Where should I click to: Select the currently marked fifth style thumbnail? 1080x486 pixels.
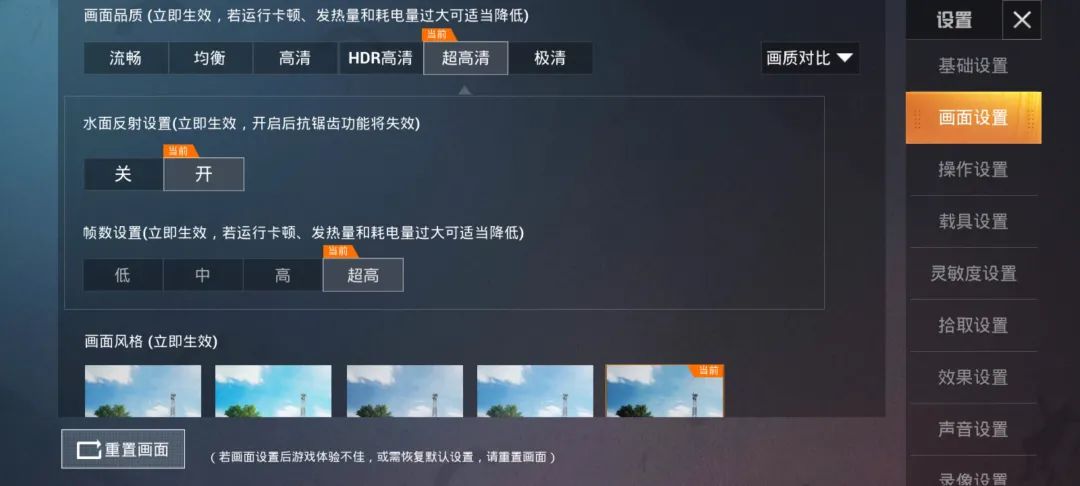[665, 391]
